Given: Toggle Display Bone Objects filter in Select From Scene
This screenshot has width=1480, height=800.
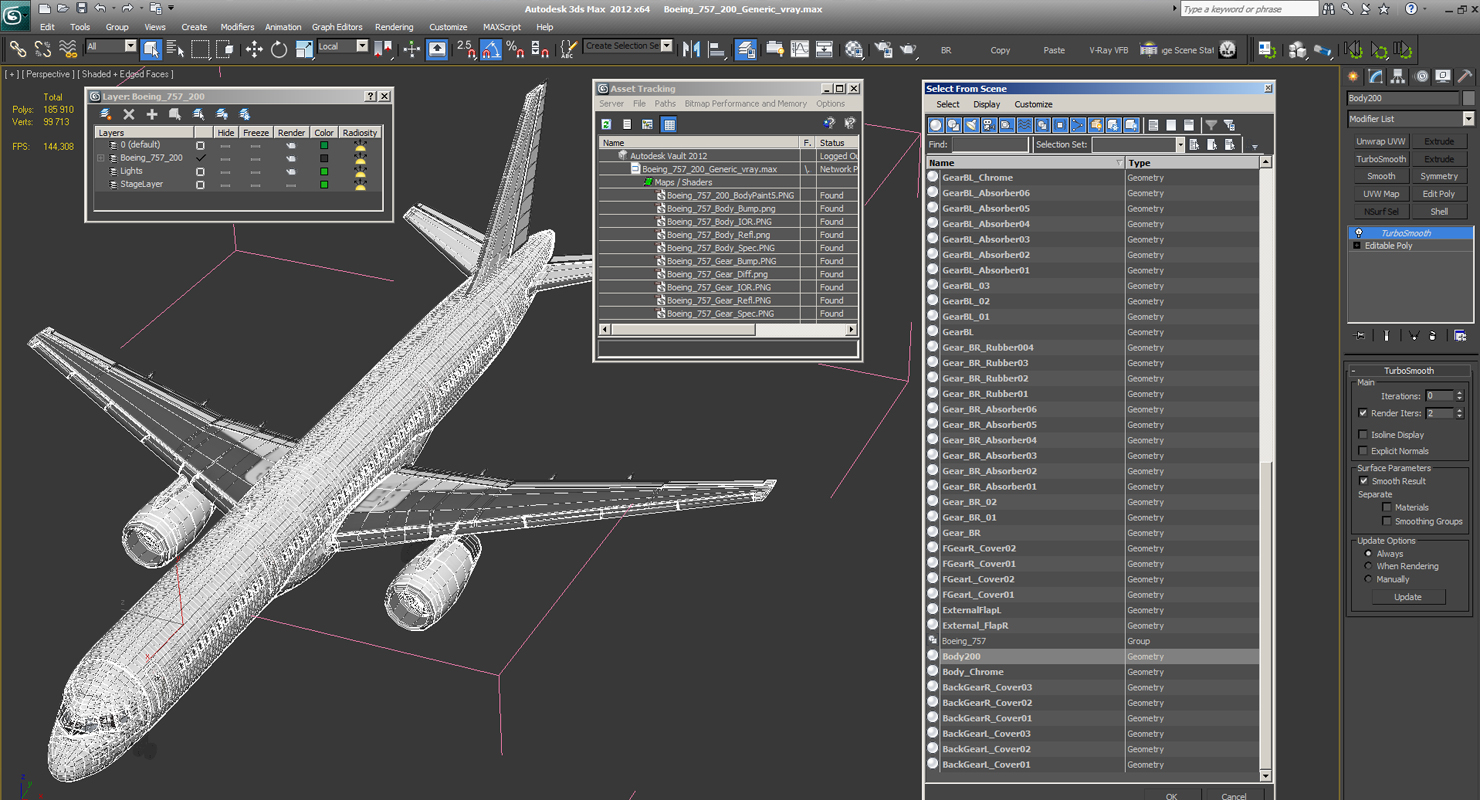Looking at the screenshot, I should [1078, 125].
